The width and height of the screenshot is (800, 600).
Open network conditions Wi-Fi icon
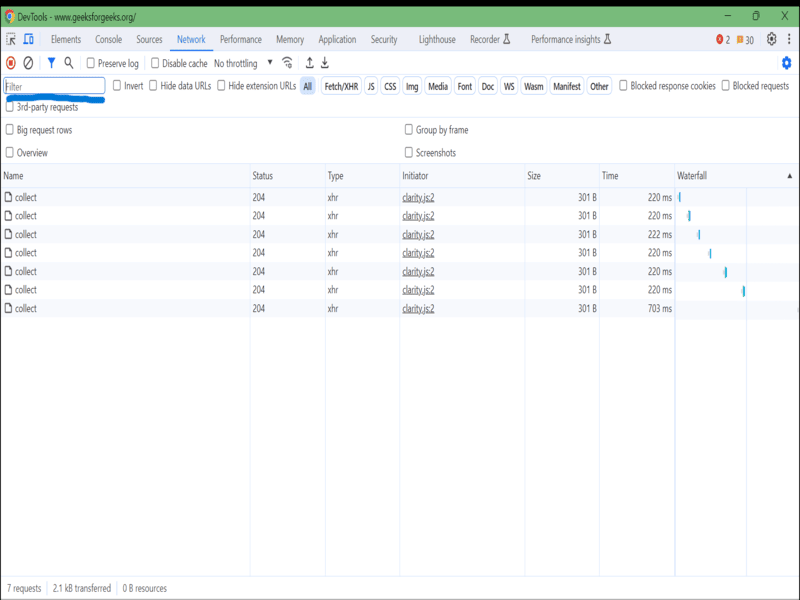[288, 63]
